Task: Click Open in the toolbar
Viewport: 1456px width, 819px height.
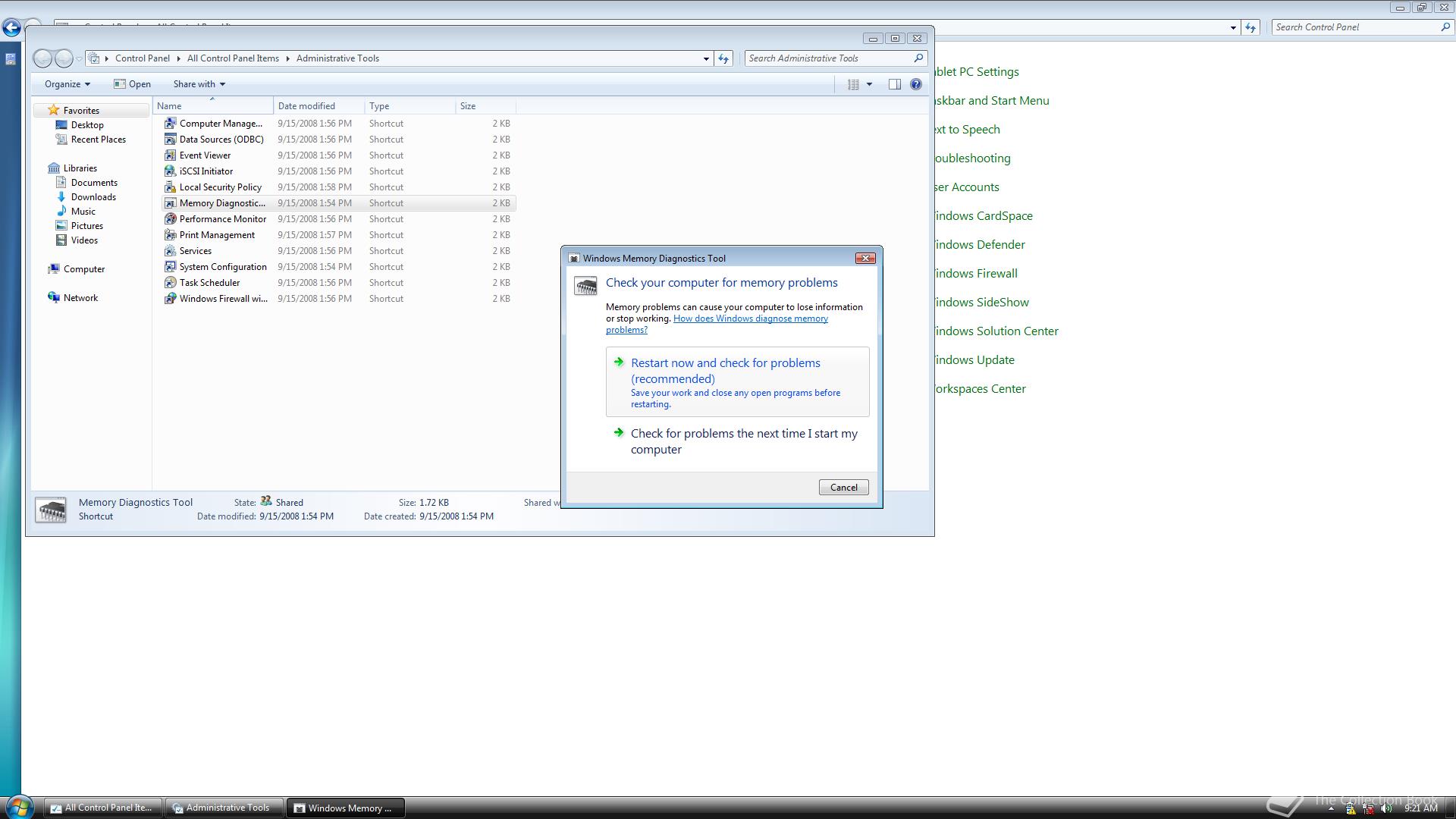Action: coord(132,84)
